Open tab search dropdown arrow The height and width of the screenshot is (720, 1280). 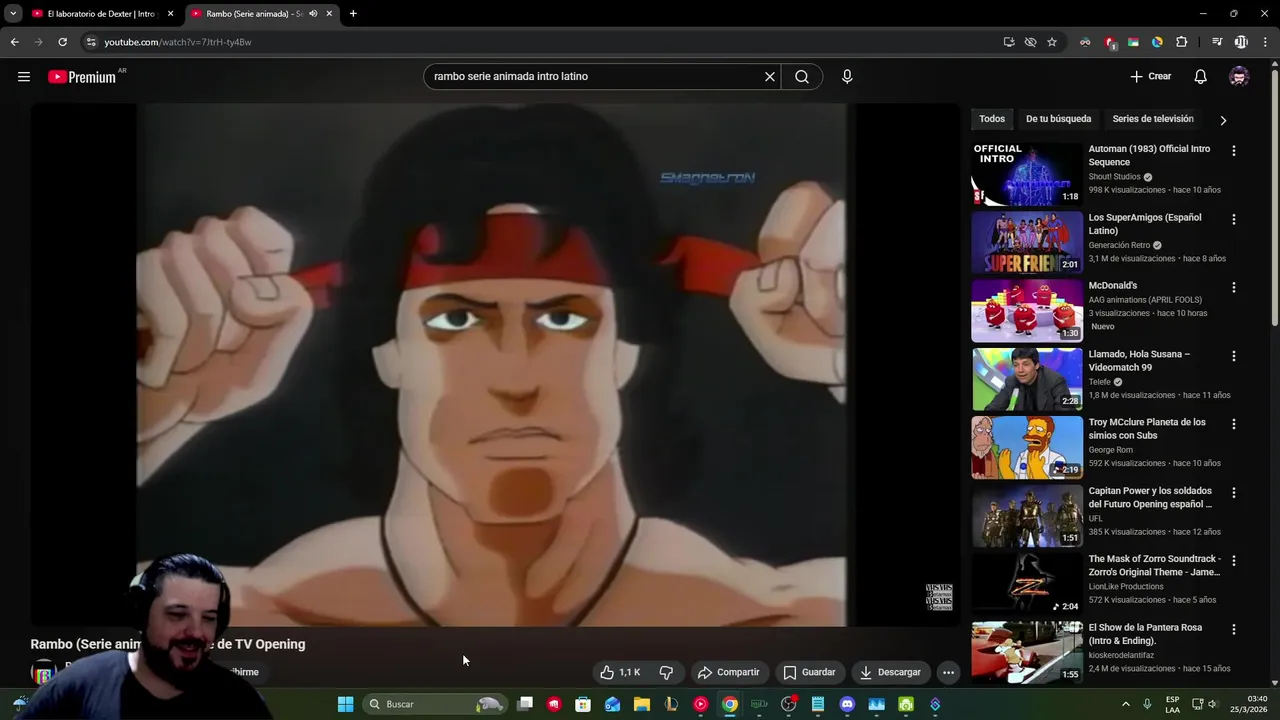13,14
